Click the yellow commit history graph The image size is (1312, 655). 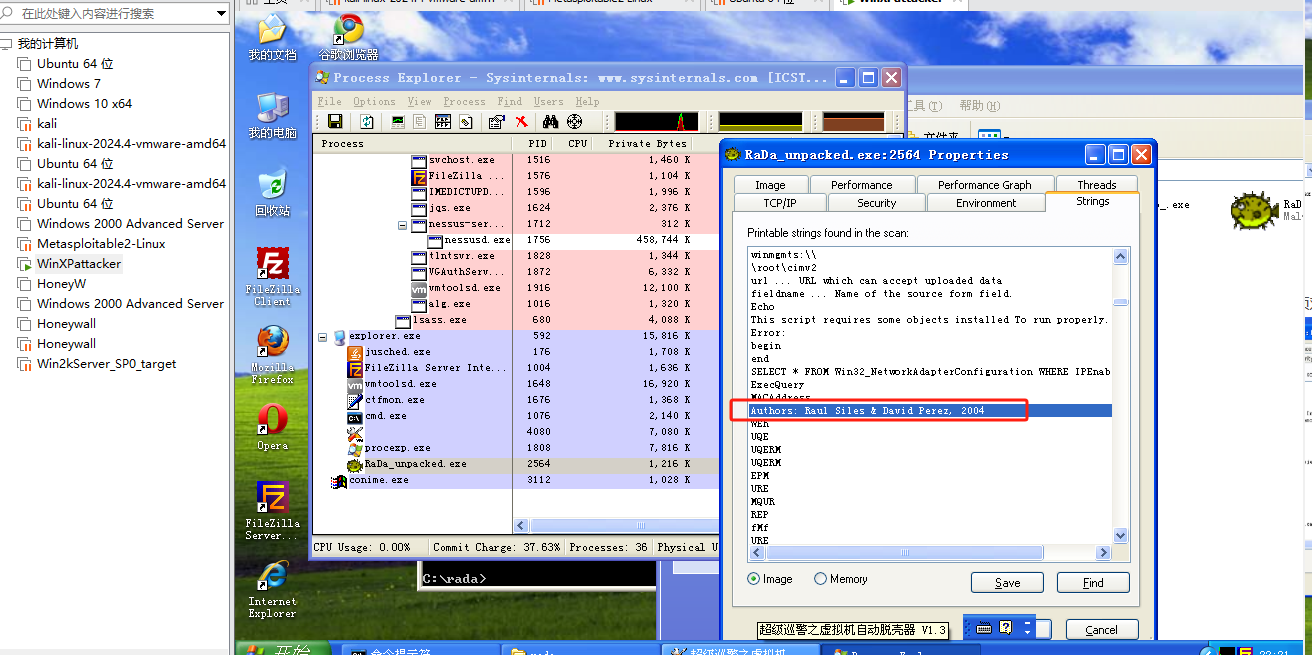[x=760, y=122]
